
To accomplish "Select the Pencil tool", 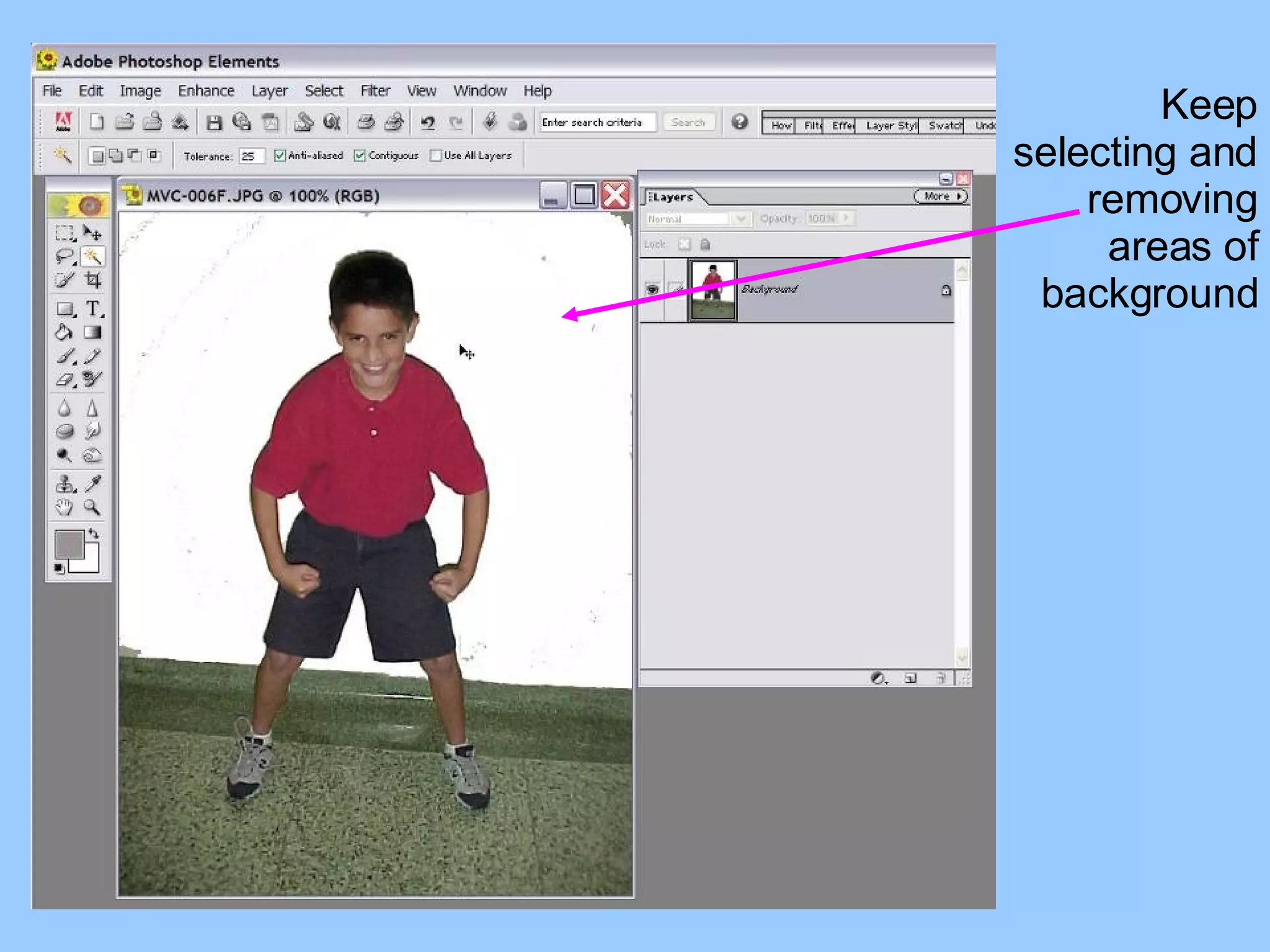I will [92, 356].
